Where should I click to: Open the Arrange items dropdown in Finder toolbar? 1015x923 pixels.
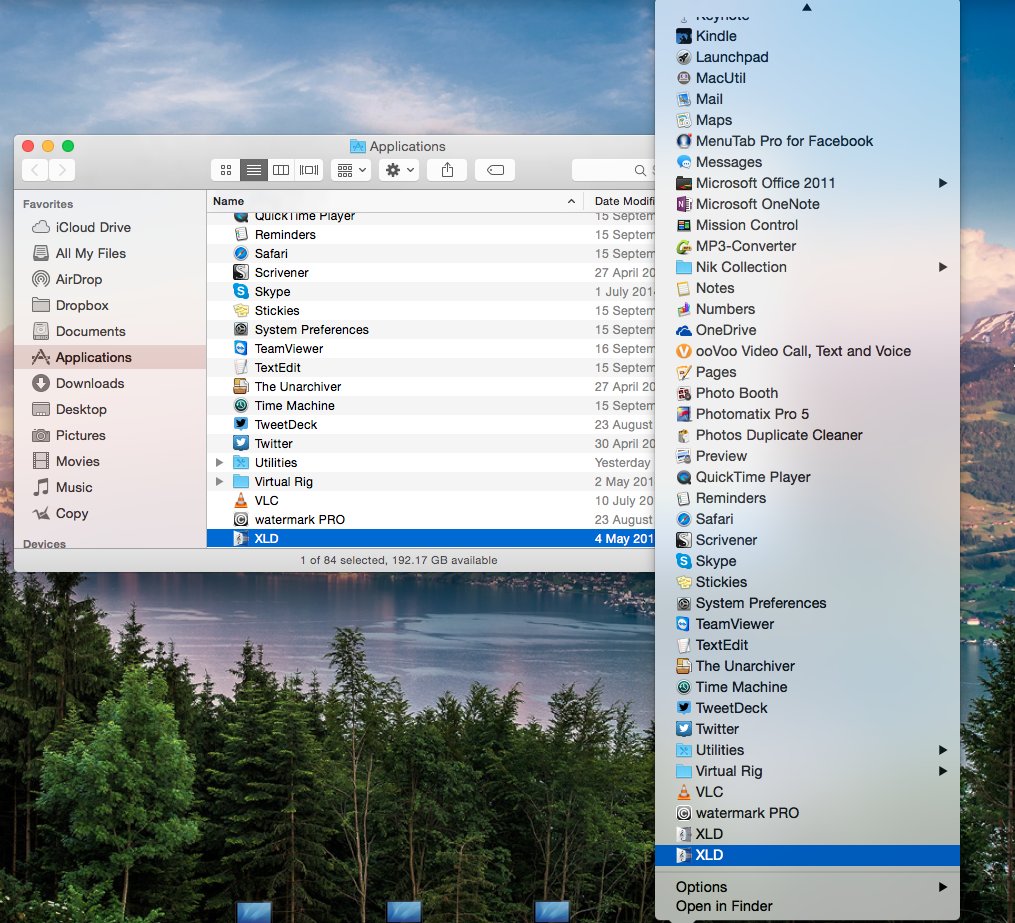(351, 170)
